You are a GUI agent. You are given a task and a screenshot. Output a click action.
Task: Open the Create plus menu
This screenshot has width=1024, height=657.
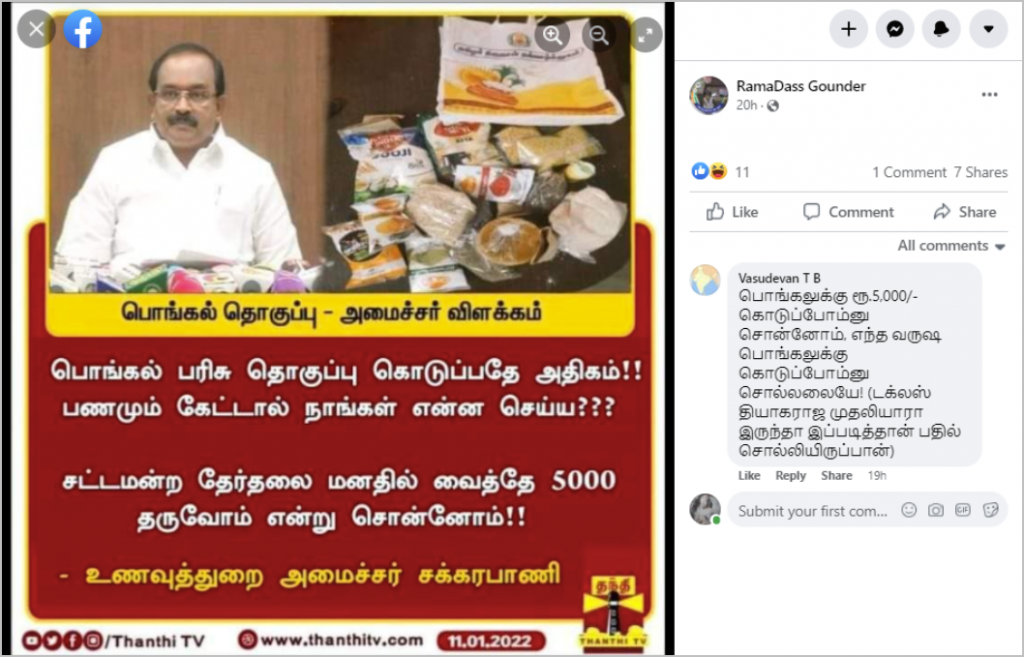point(848,29)
